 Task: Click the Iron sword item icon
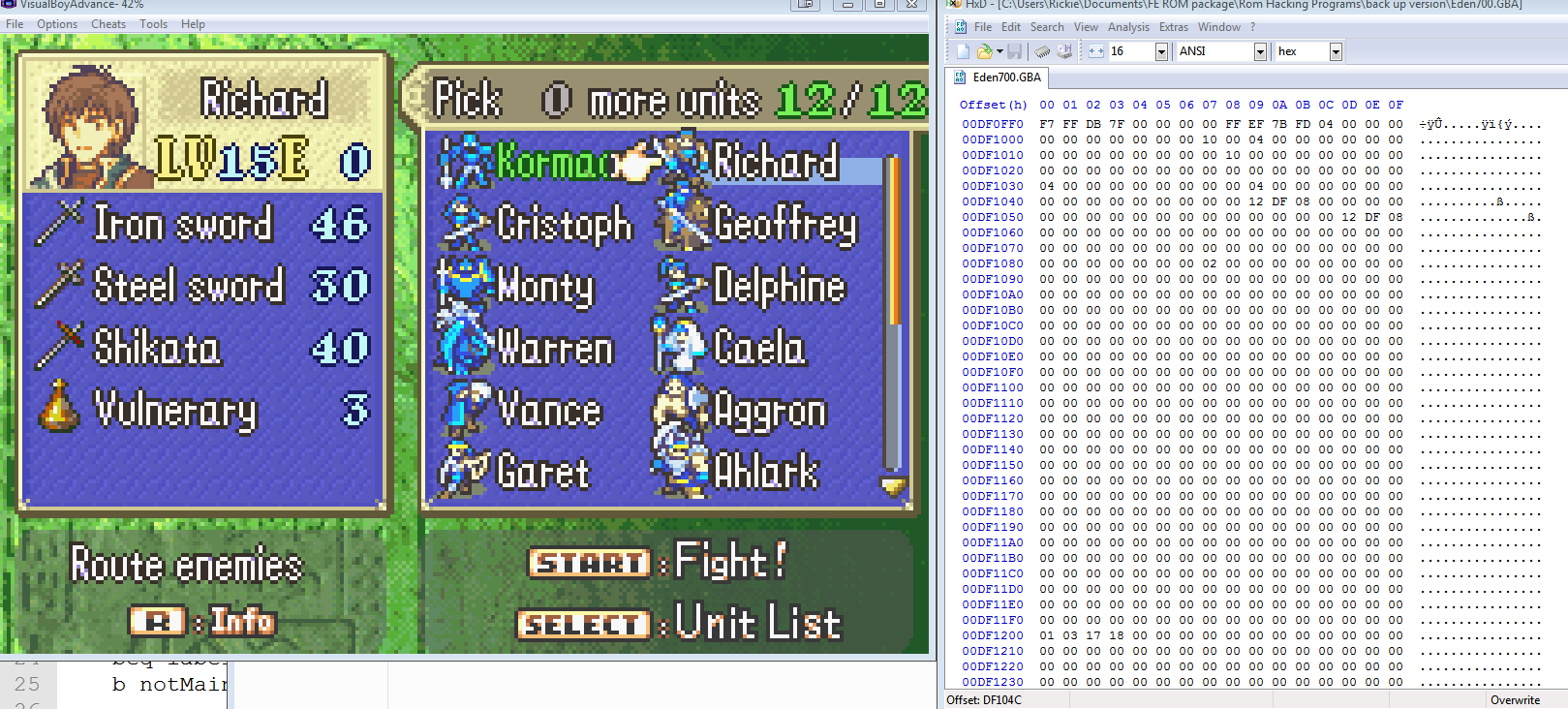click(x=60, y=223)
